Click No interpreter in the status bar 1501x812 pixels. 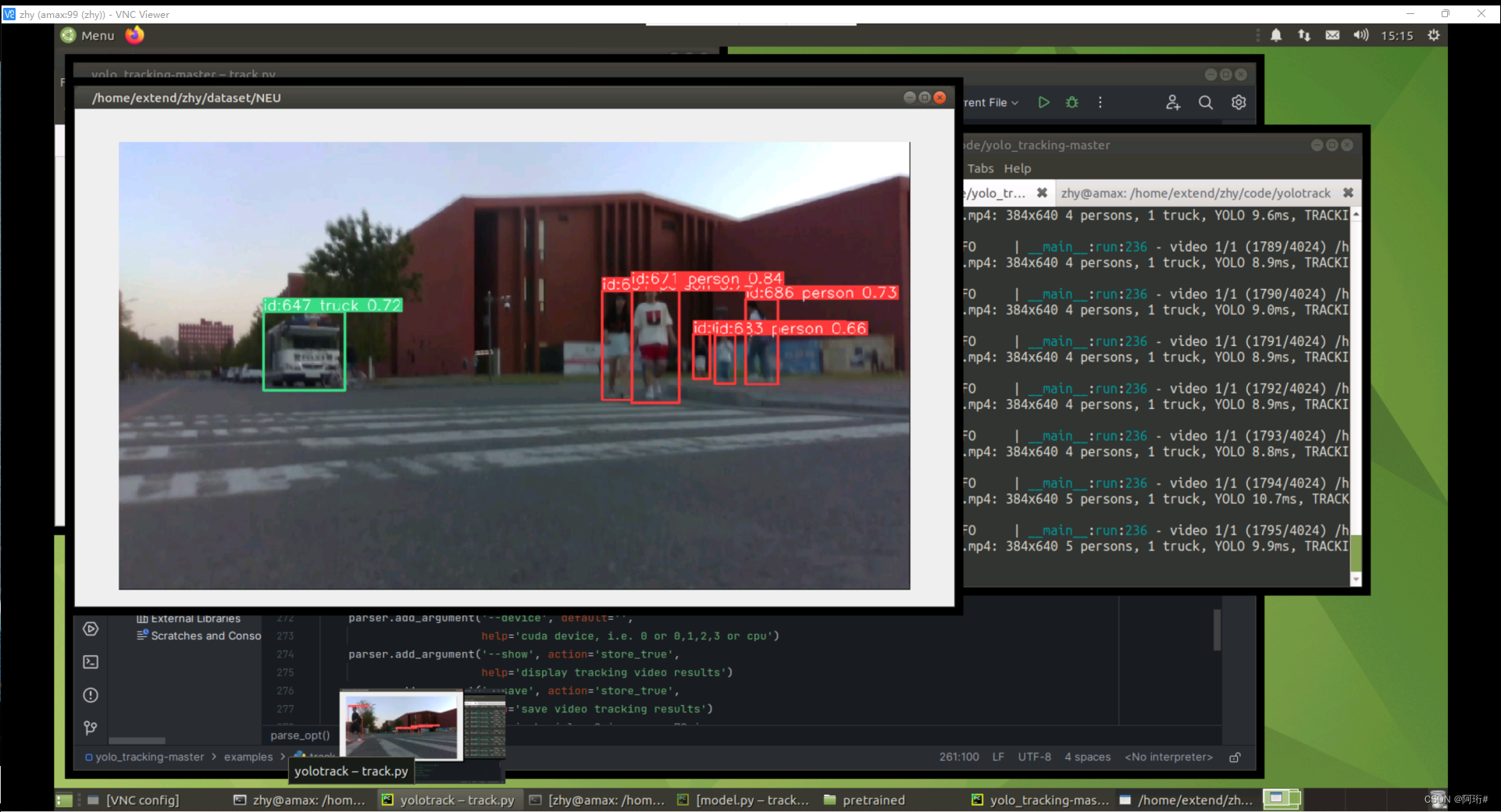point(1168,757)
